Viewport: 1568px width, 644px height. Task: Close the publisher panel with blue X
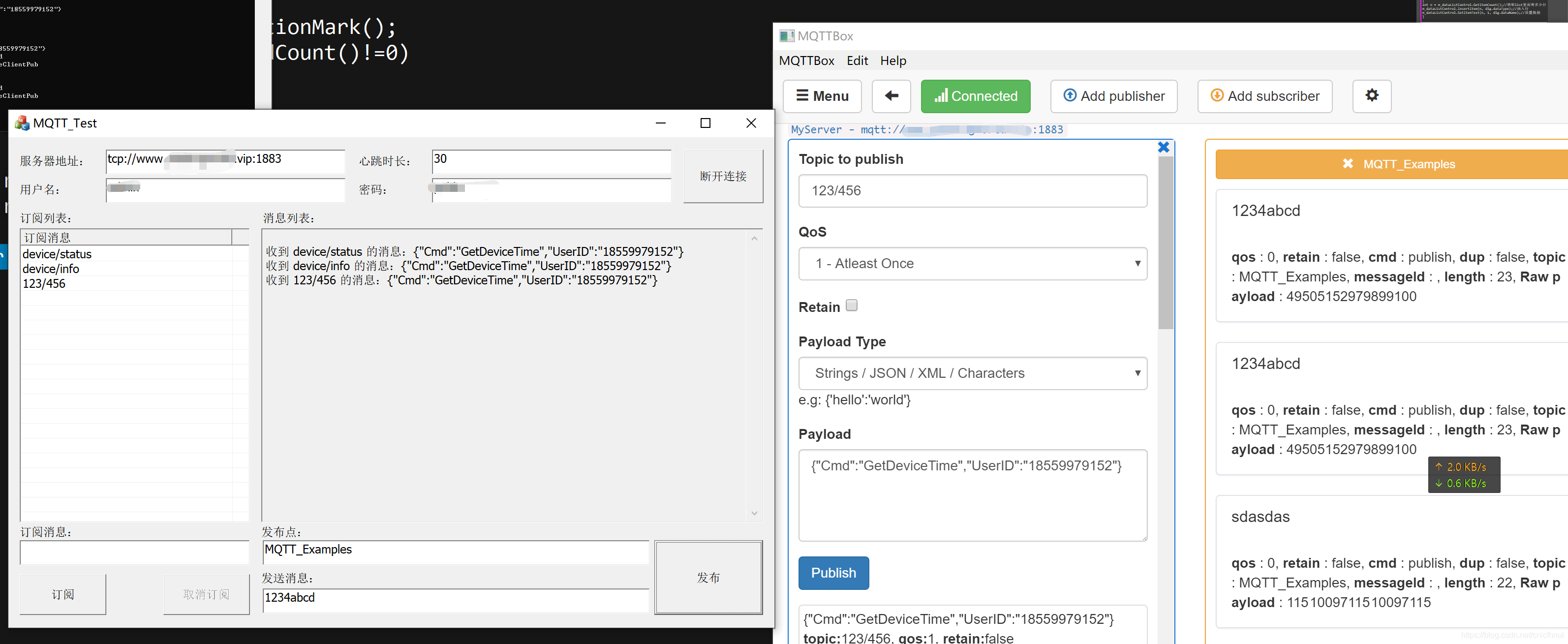click(x=1163, y=147)
